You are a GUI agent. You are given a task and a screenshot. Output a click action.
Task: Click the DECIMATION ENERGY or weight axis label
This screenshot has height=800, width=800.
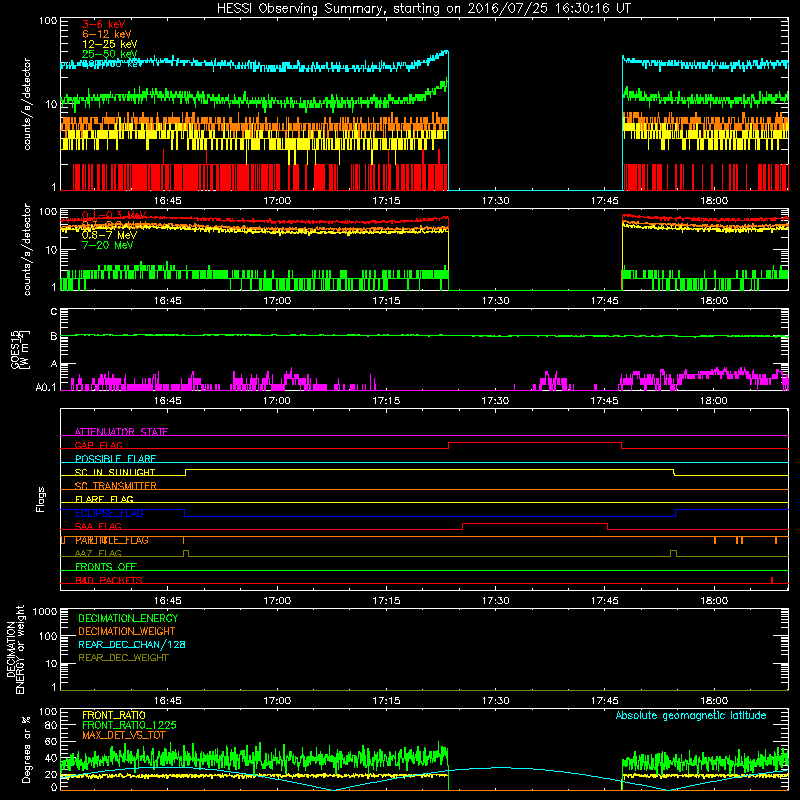point(15,649)
